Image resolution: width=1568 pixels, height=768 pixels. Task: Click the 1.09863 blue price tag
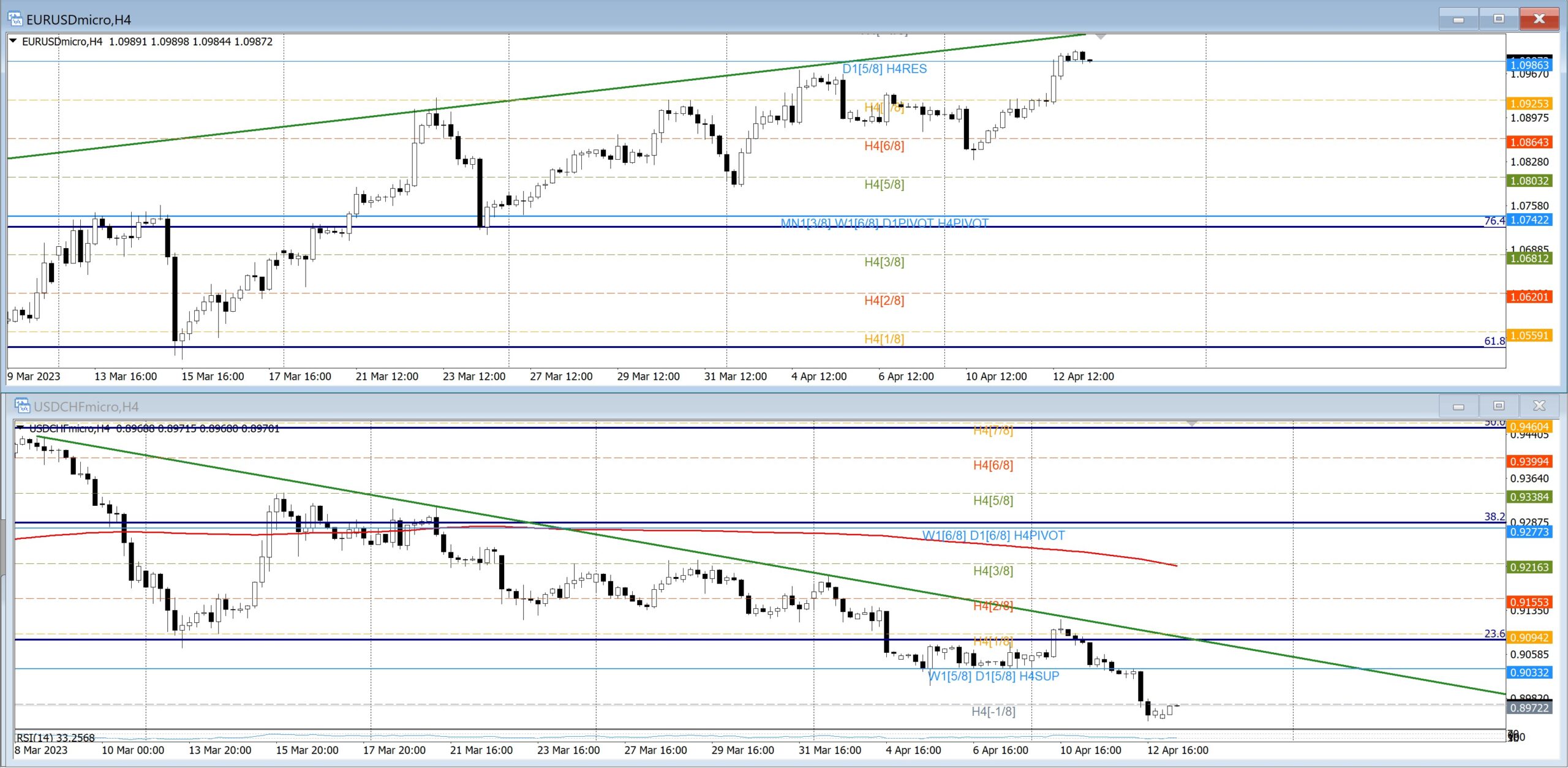1529,65
